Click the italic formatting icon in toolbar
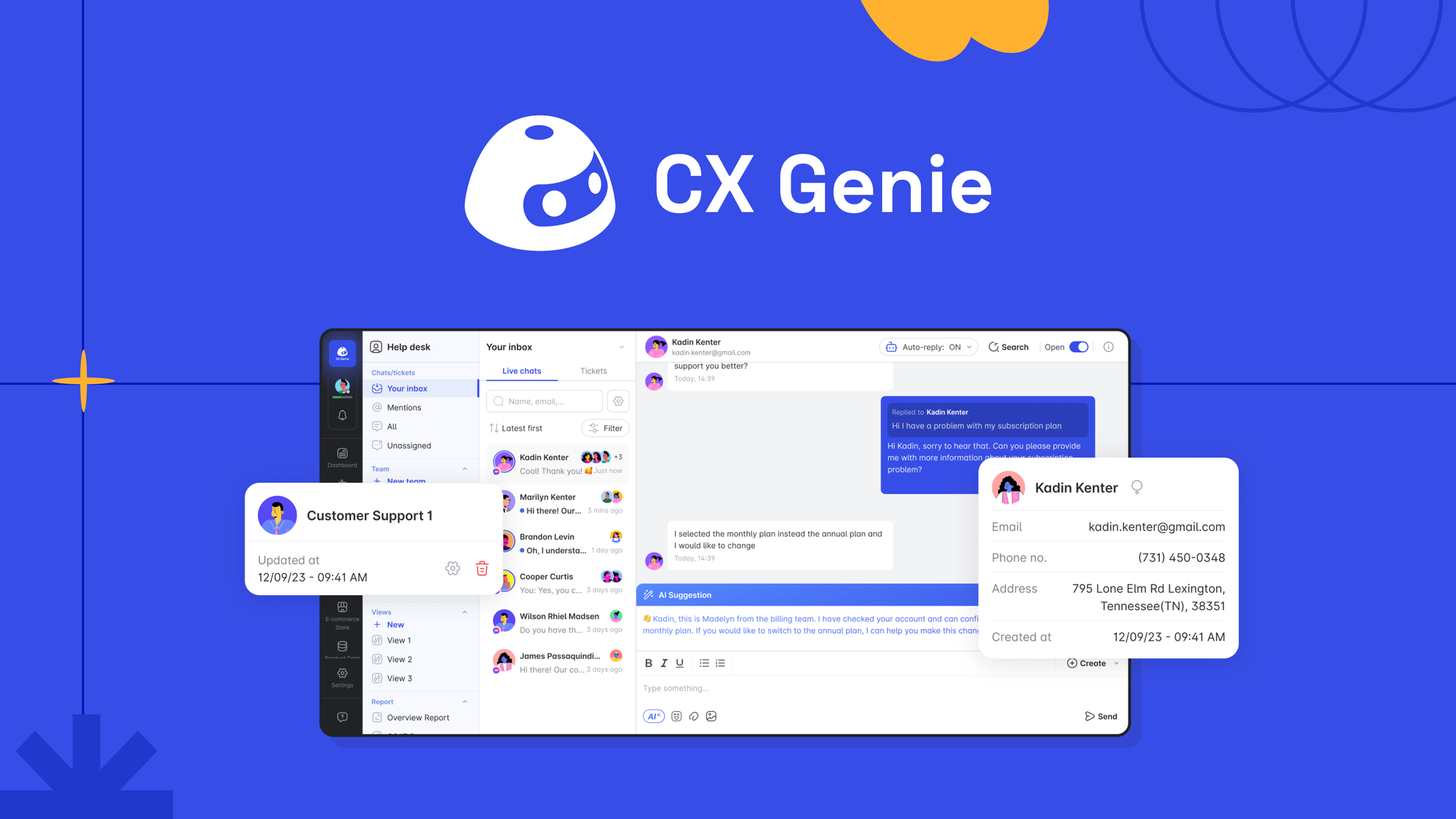 click(x=662, y=663)
